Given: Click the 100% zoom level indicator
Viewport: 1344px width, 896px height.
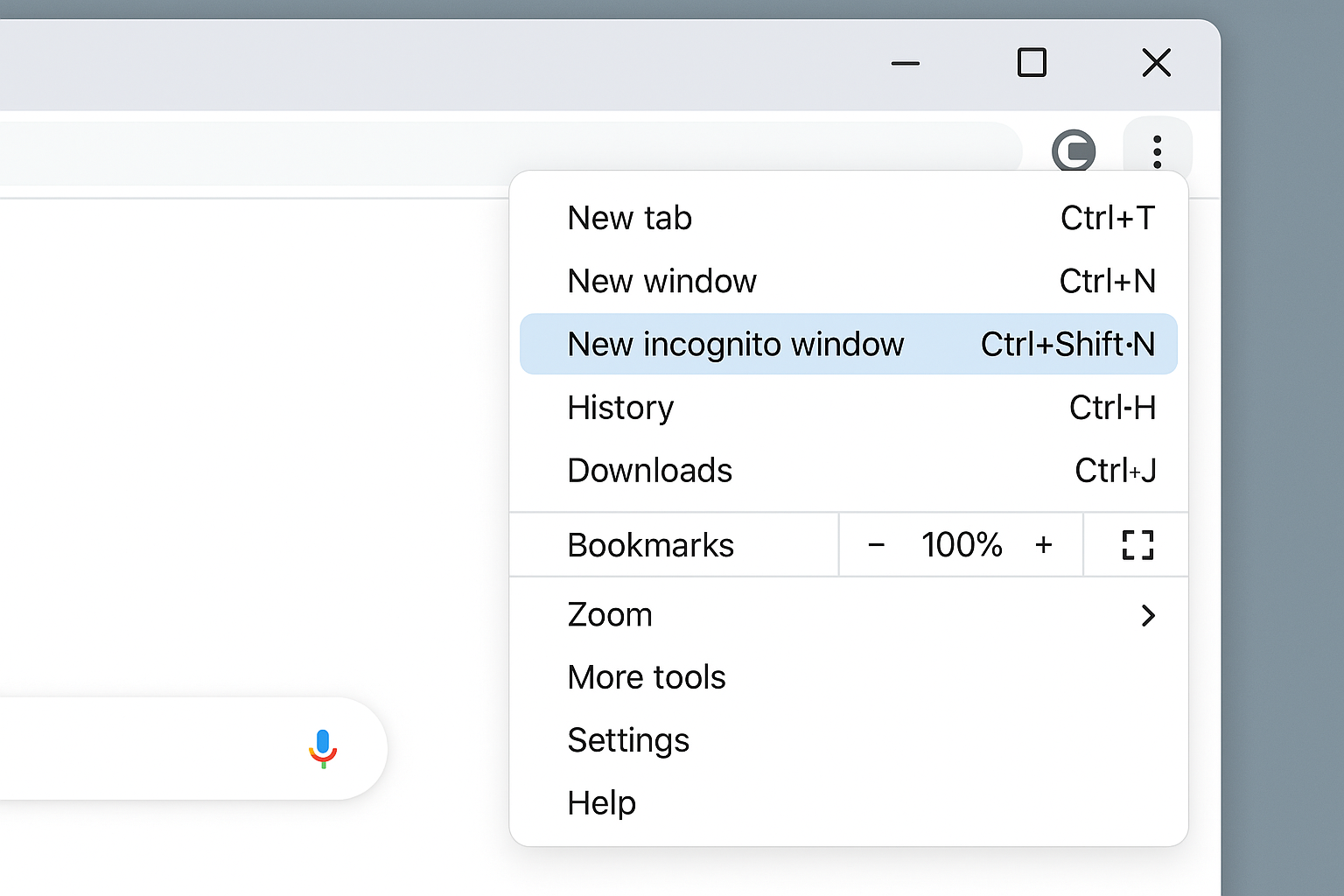Looking at the screenshot, I should pos(961,544).
